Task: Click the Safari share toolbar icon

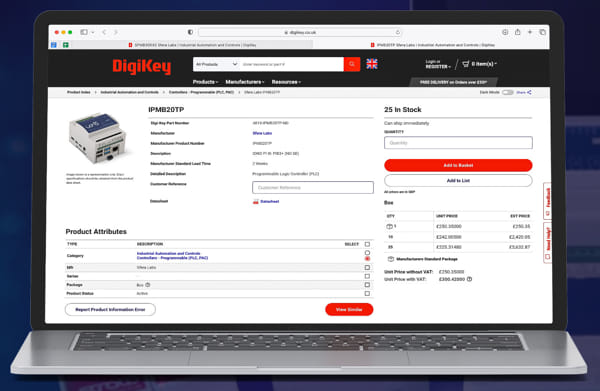Action: pos(517,32)
